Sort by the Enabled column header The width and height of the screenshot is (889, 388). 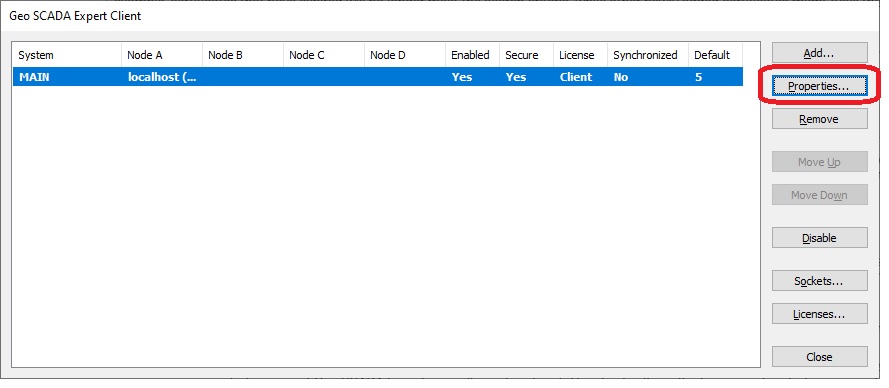point(472,55)
